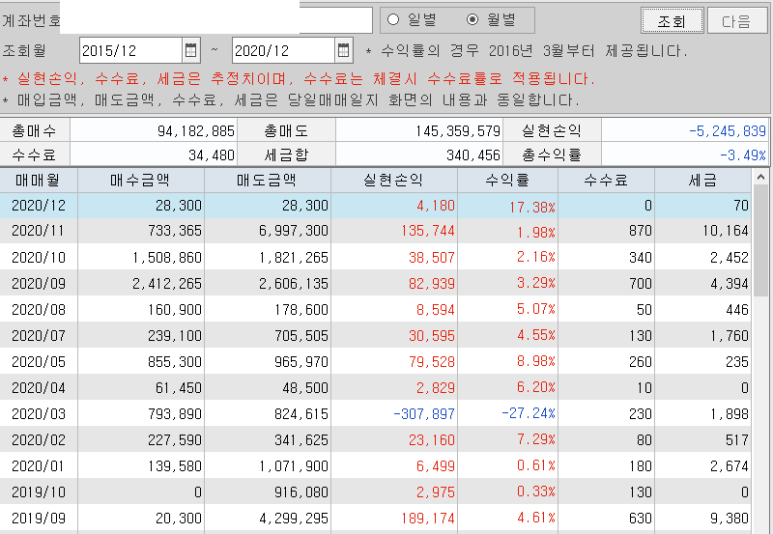Click the 조회 search button
Image resolution: width=773 pixels, height=534 pixels.
click(x=672, y=21)
